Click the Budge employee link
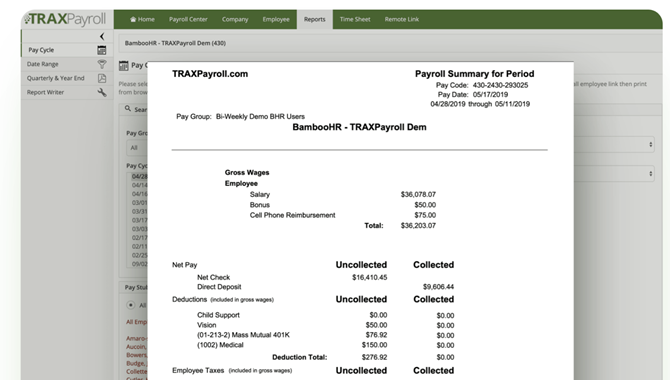670x380 pixels. (137, 363)
